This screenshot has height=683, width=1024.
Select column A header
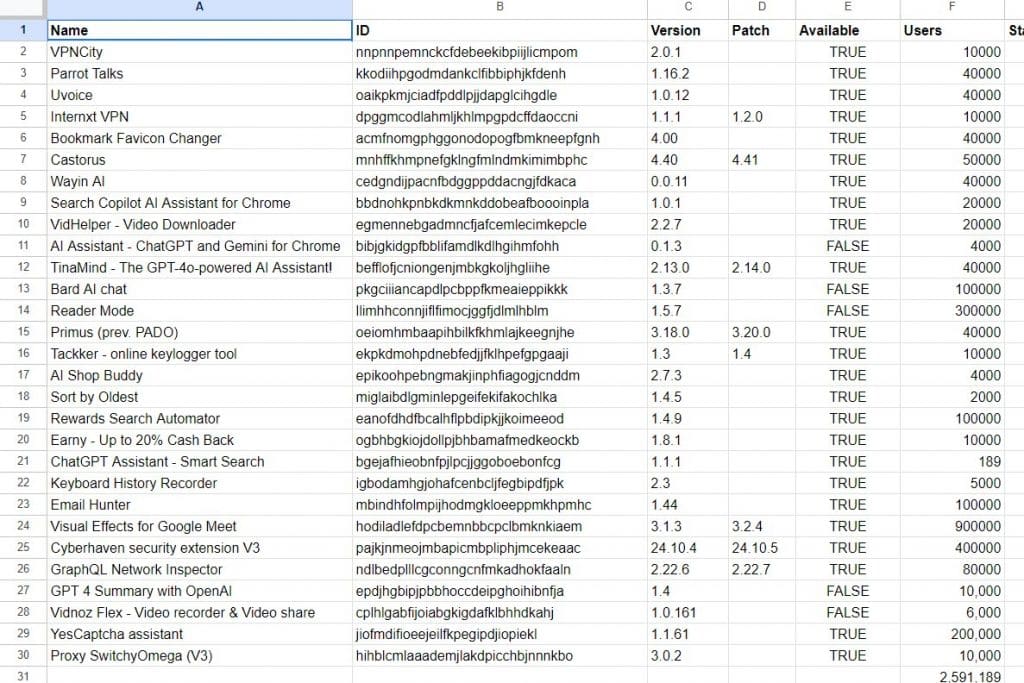199,7
